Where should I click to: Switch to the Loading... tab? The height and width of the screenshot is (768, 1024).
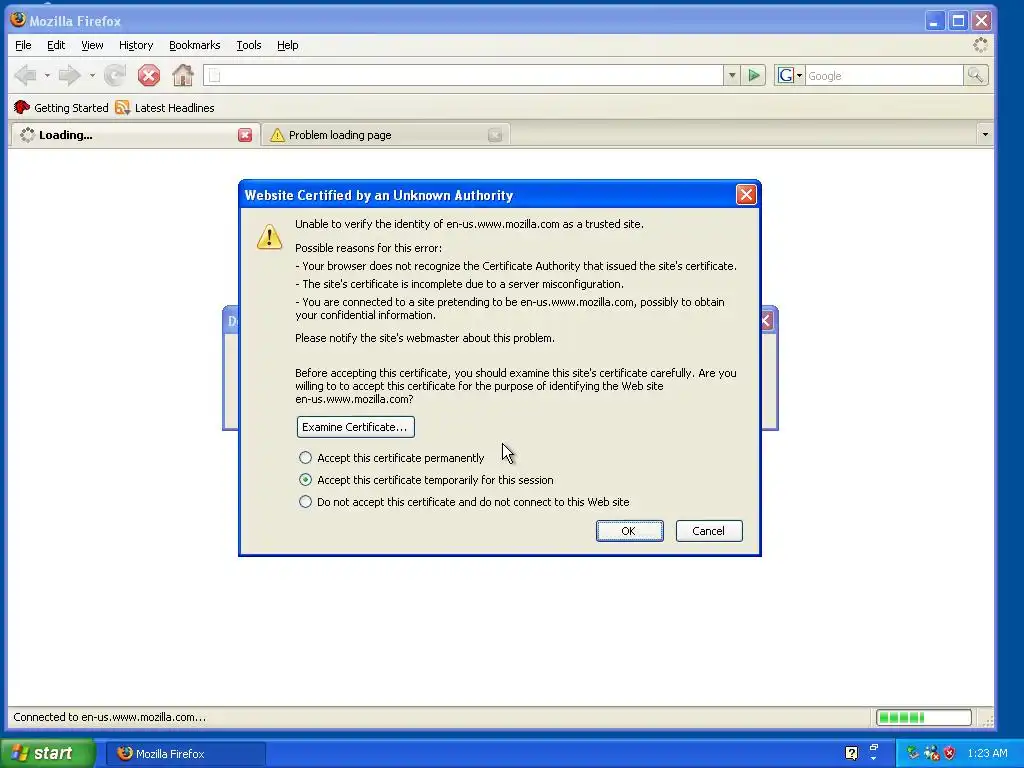tap(135, 135)
